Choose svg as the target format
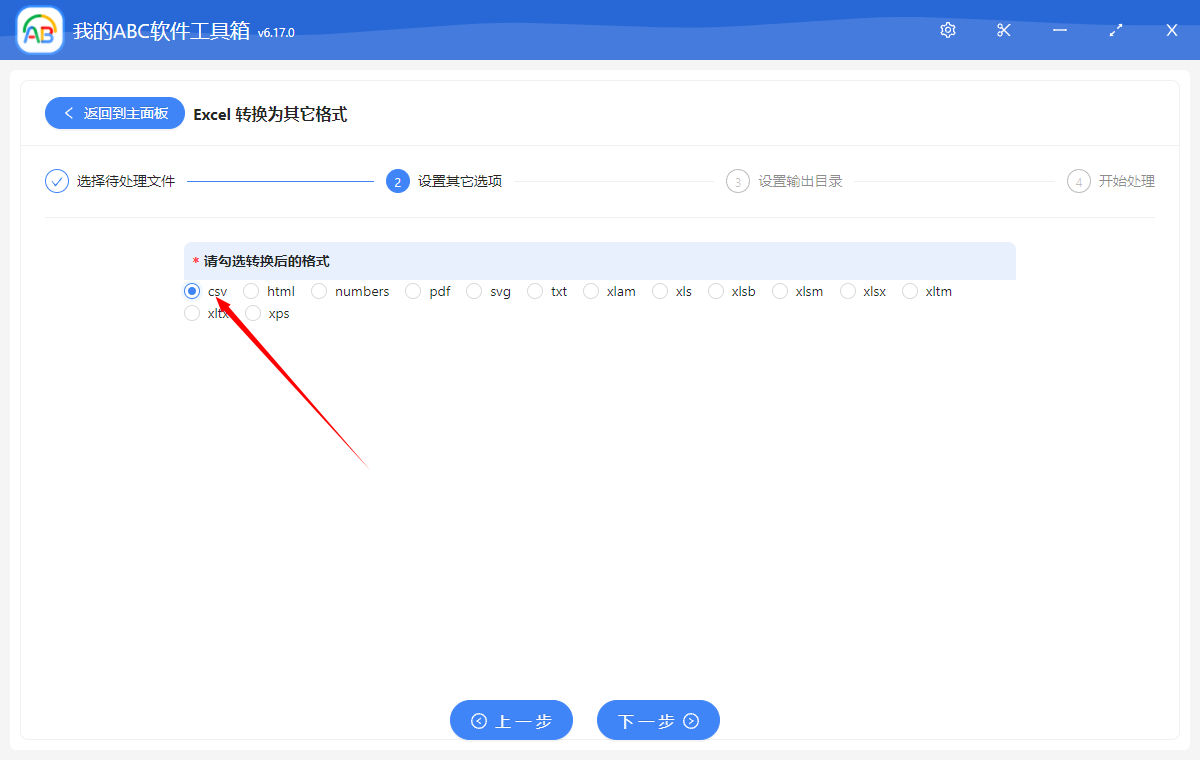1200x760 pixels. click(474, 291)
